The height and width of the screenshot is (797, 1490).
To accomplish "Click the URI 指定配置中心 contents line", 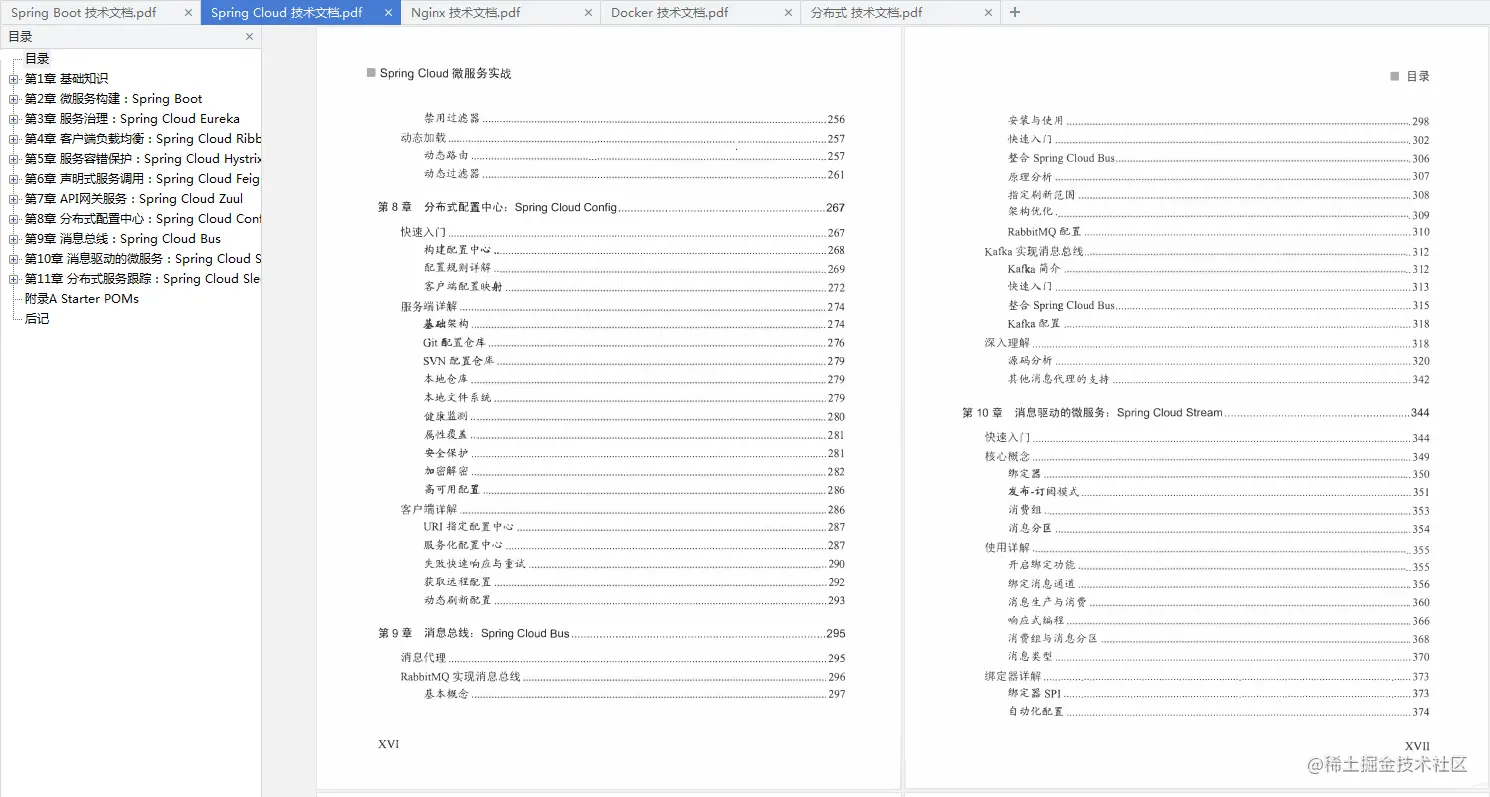I will coord(634,527).
